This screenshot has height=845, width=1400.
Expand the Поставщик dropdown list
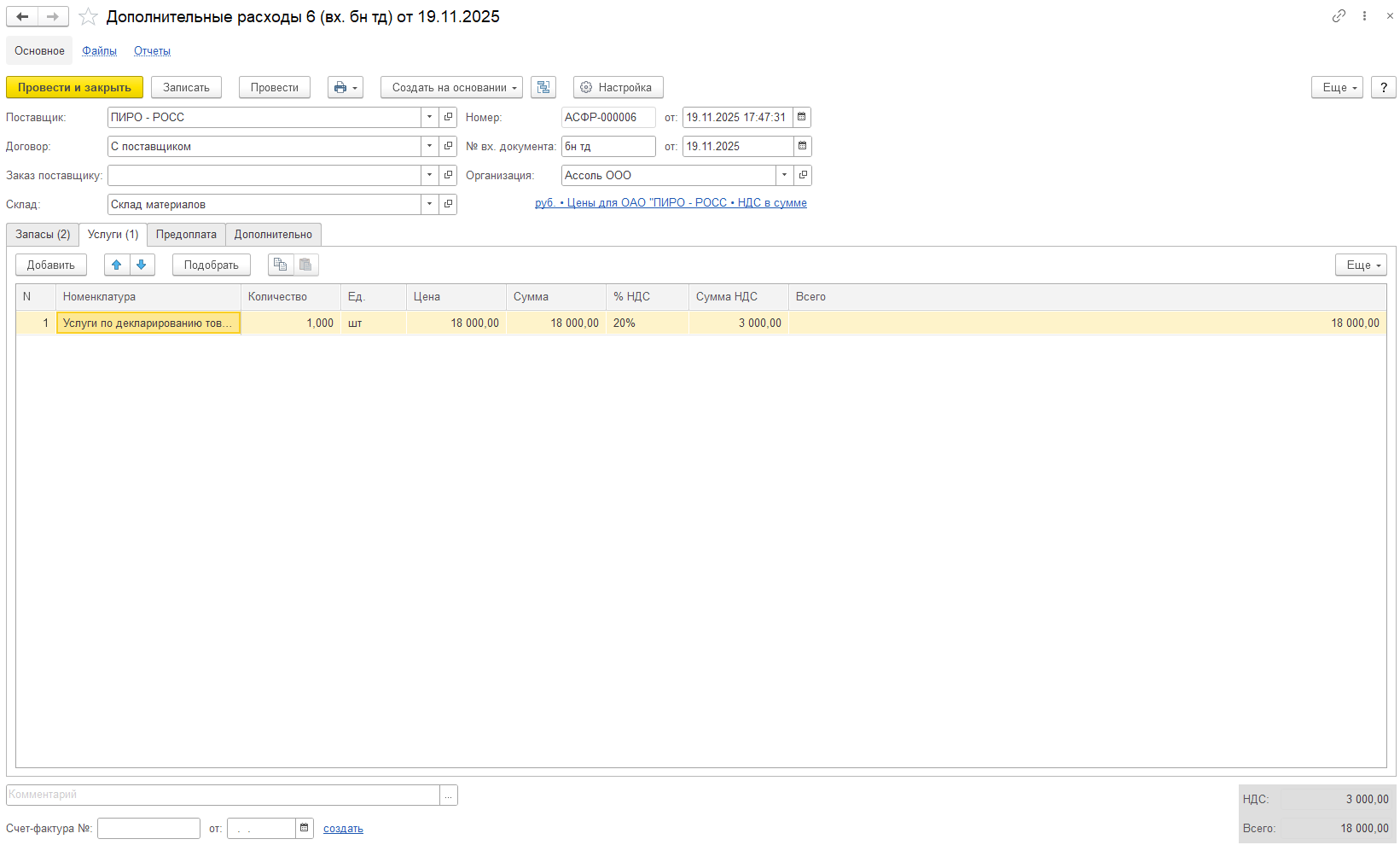430,117
